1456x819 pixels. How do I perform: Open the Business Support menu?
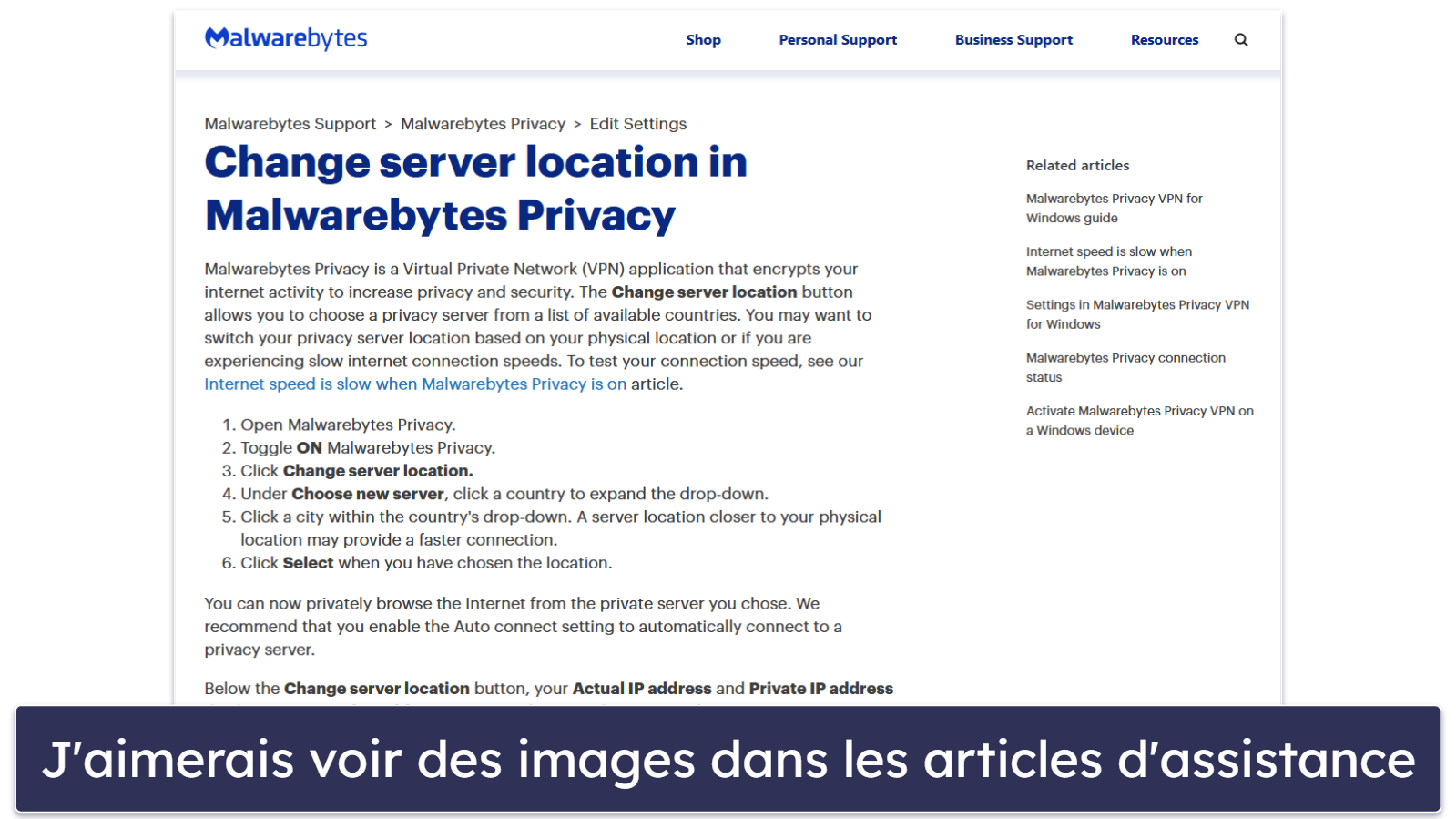tap(1013, 40)
